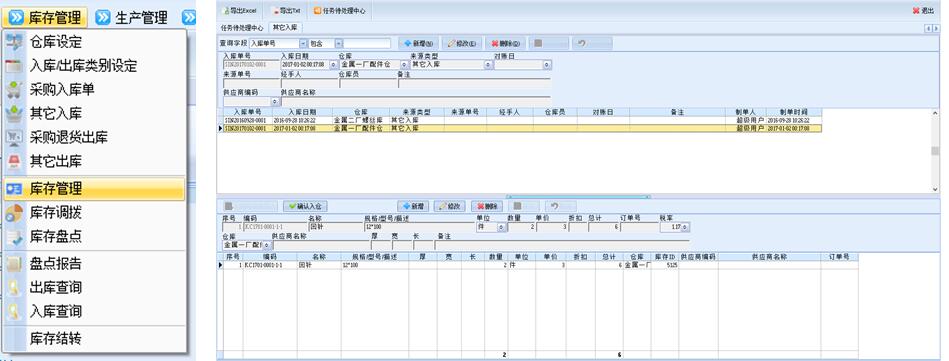Open the 对账日 date dropdown
This screenshot has height=361, width=949.
pos(547,64)
